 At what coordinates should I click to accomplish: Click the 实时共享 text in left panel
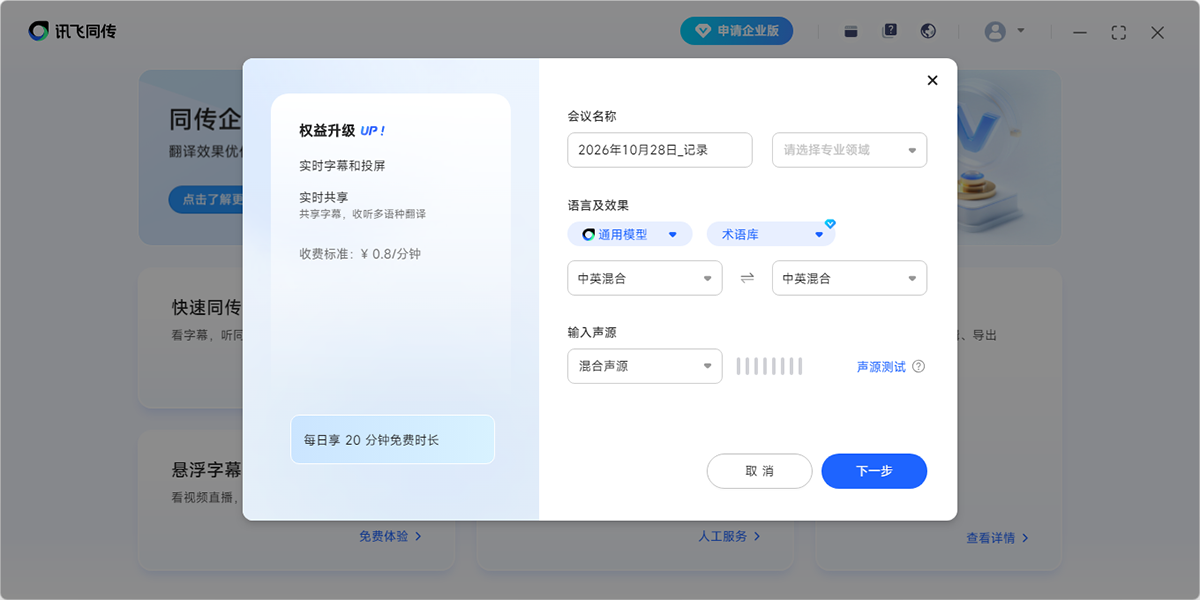323,197
